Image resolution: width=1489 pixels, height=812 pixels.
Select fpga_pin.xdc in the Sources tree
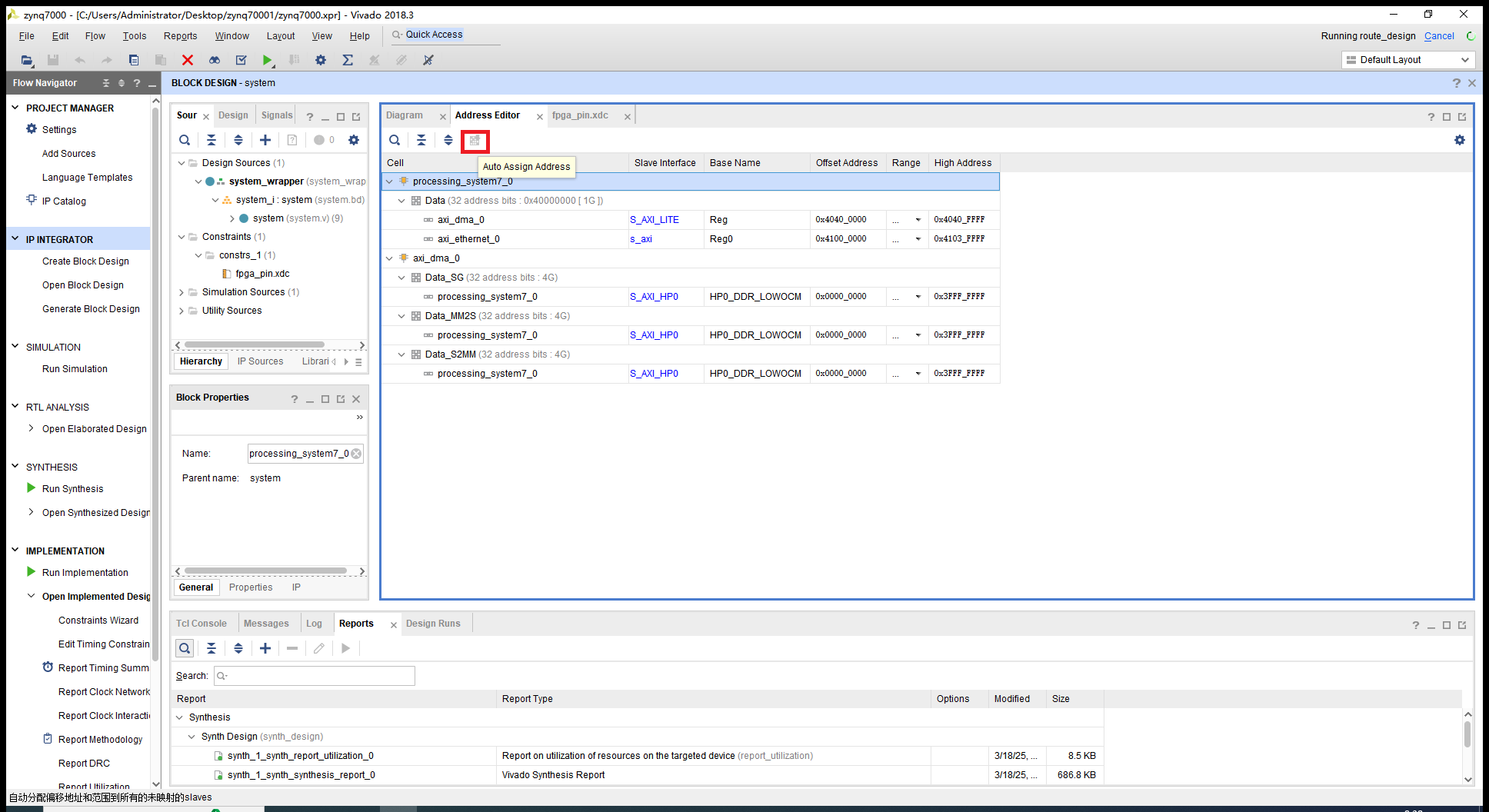point(262,274)
